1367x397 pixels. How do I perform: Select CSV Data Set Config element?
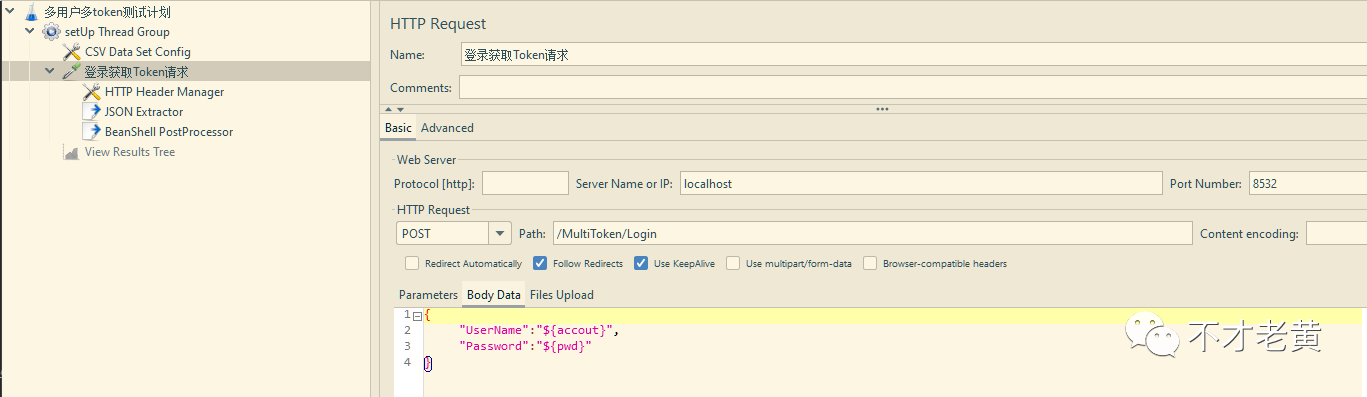[x=138, y=52]
